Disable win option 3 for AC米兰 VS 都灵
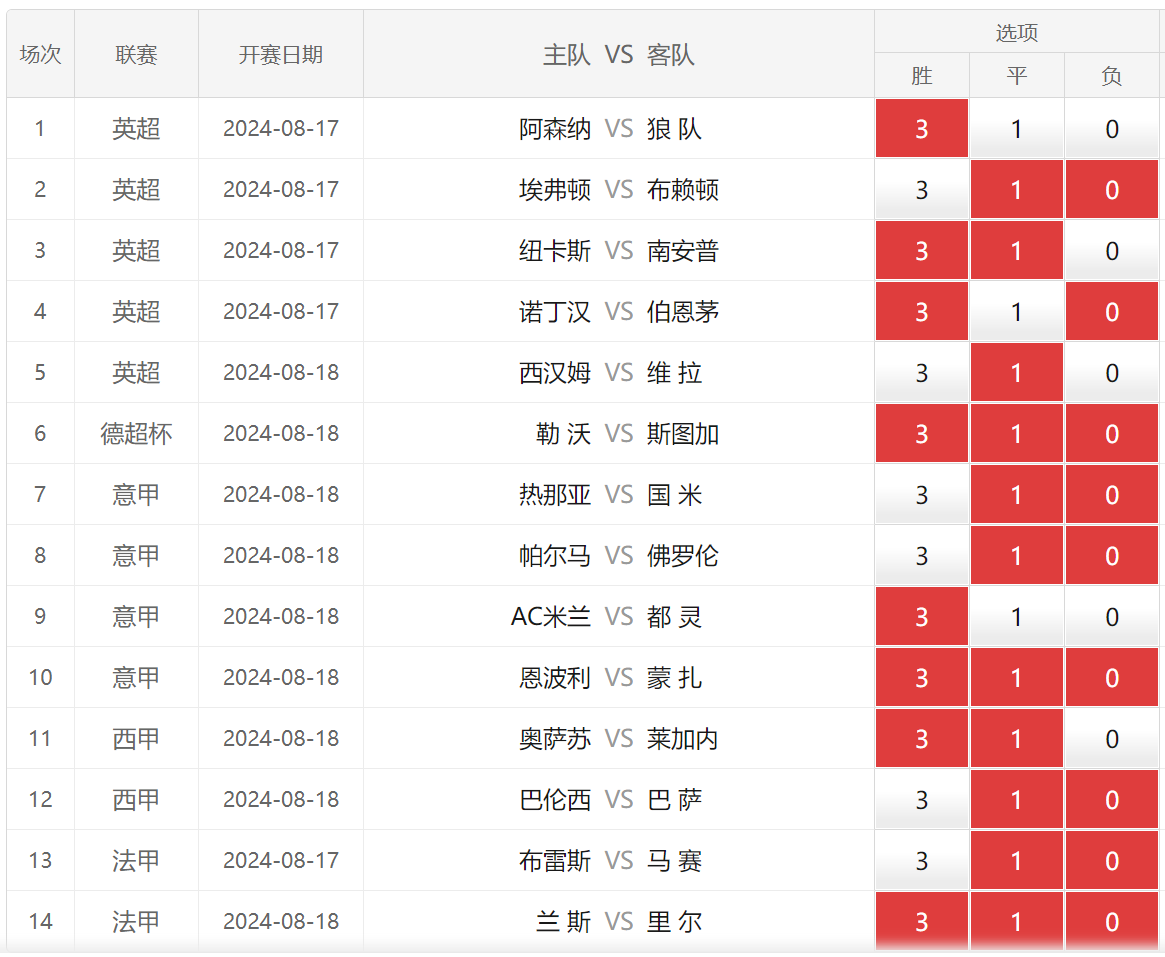The image size is (1165, 957). click(921, 616)
